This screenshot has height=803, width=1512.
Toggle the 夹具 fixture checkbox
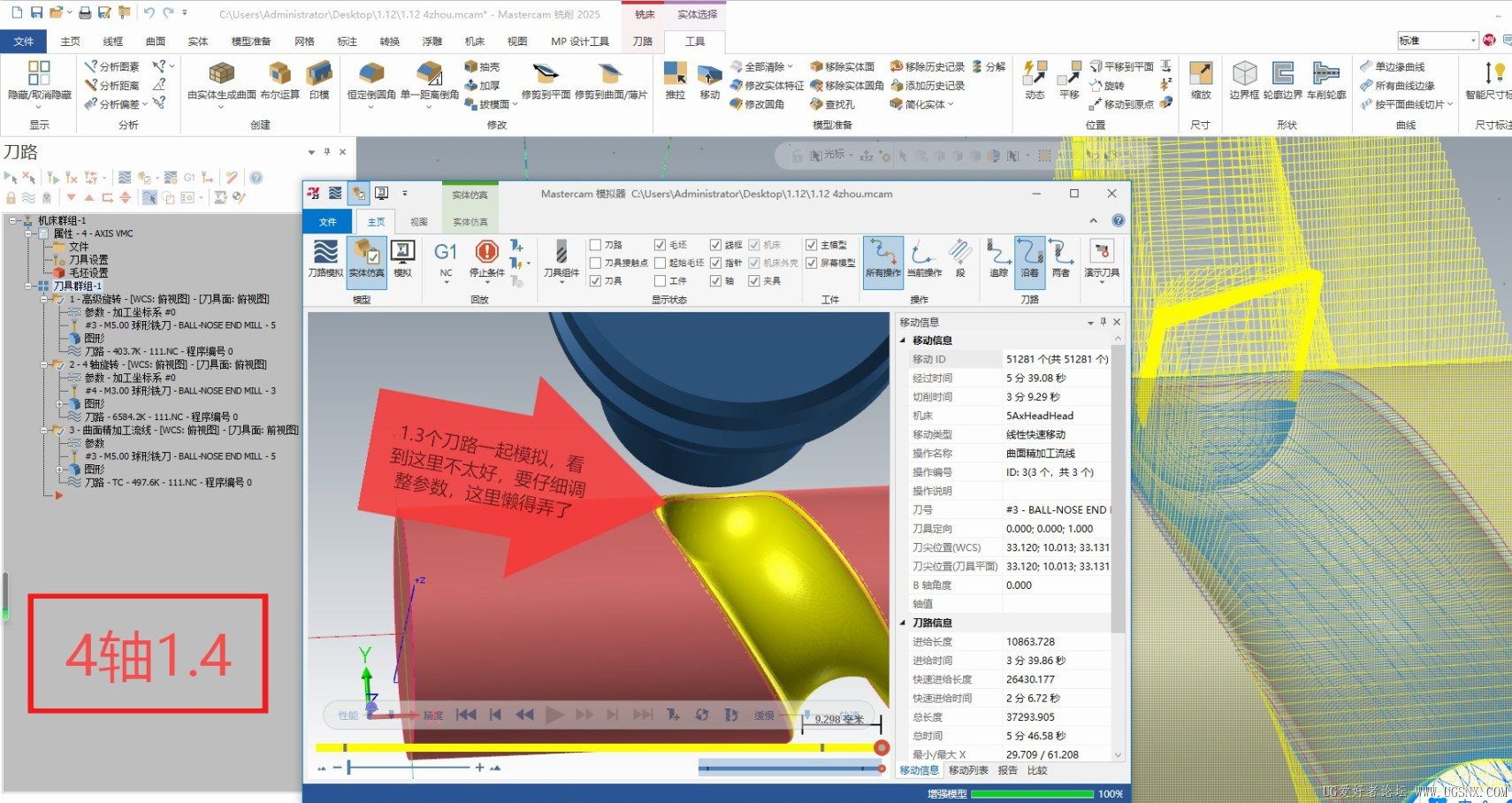tap(753, 280)
